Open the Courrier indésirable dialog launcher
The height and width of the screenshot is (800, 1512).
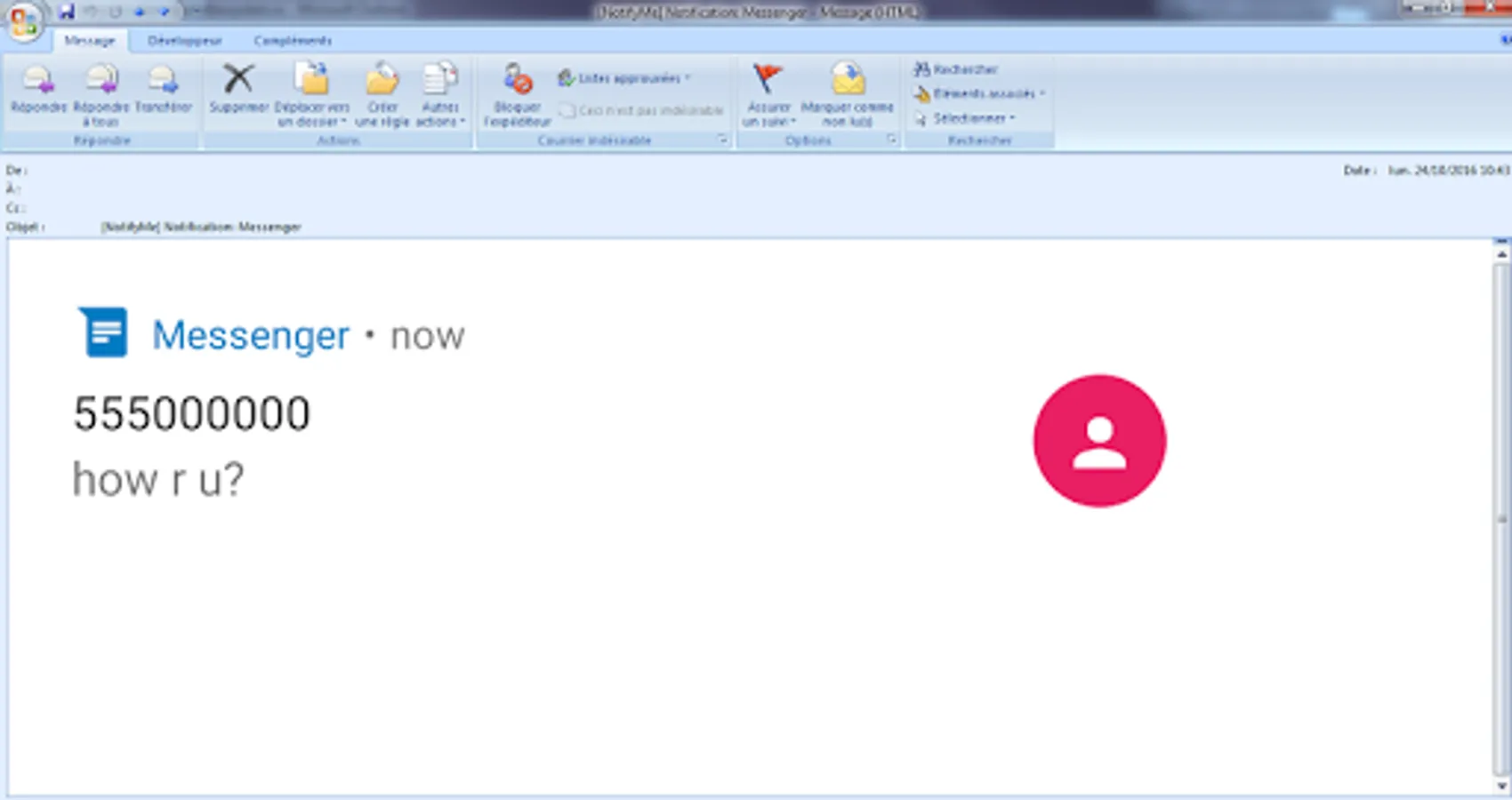click(722, 140)
